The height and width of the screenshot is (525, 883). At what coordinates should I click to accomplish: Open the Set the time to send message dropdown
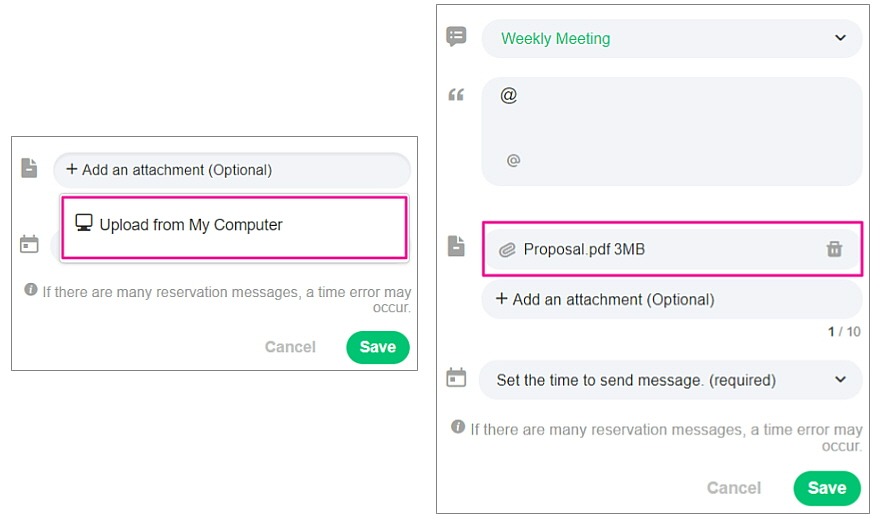click(670, 380)
